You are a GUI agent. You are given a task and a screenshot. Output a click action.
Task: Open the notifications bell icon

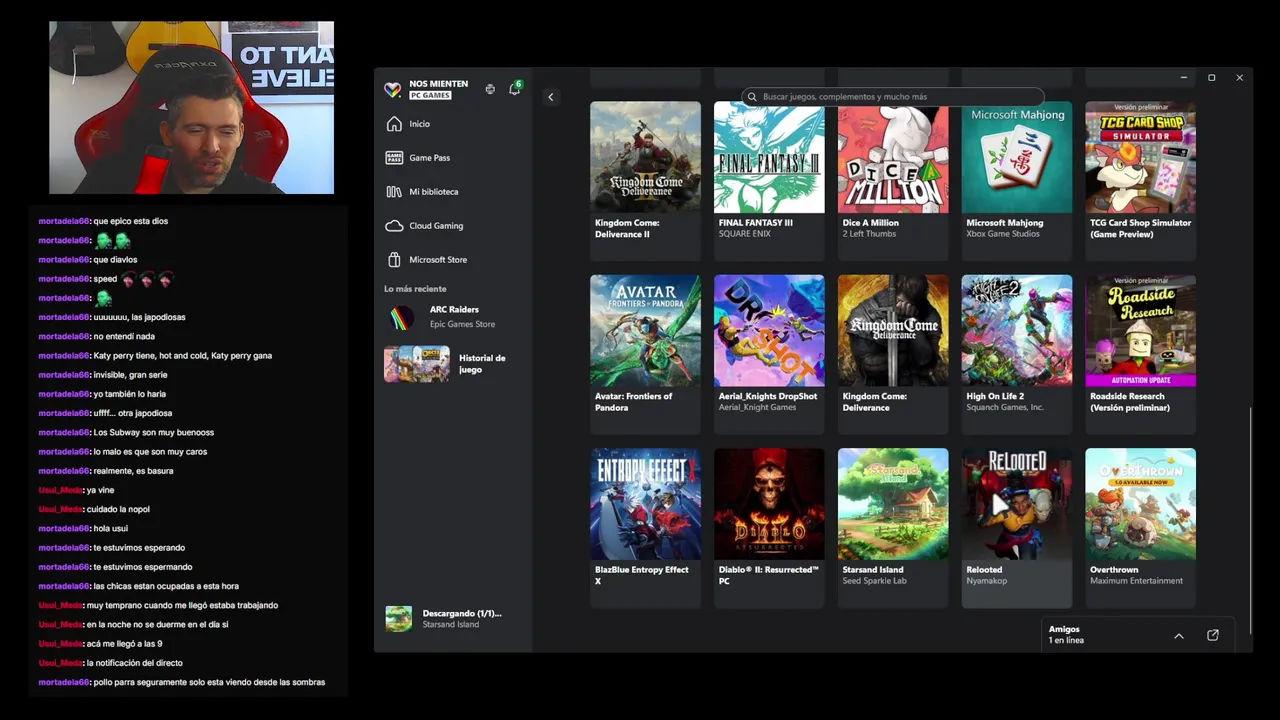(515, 89)
